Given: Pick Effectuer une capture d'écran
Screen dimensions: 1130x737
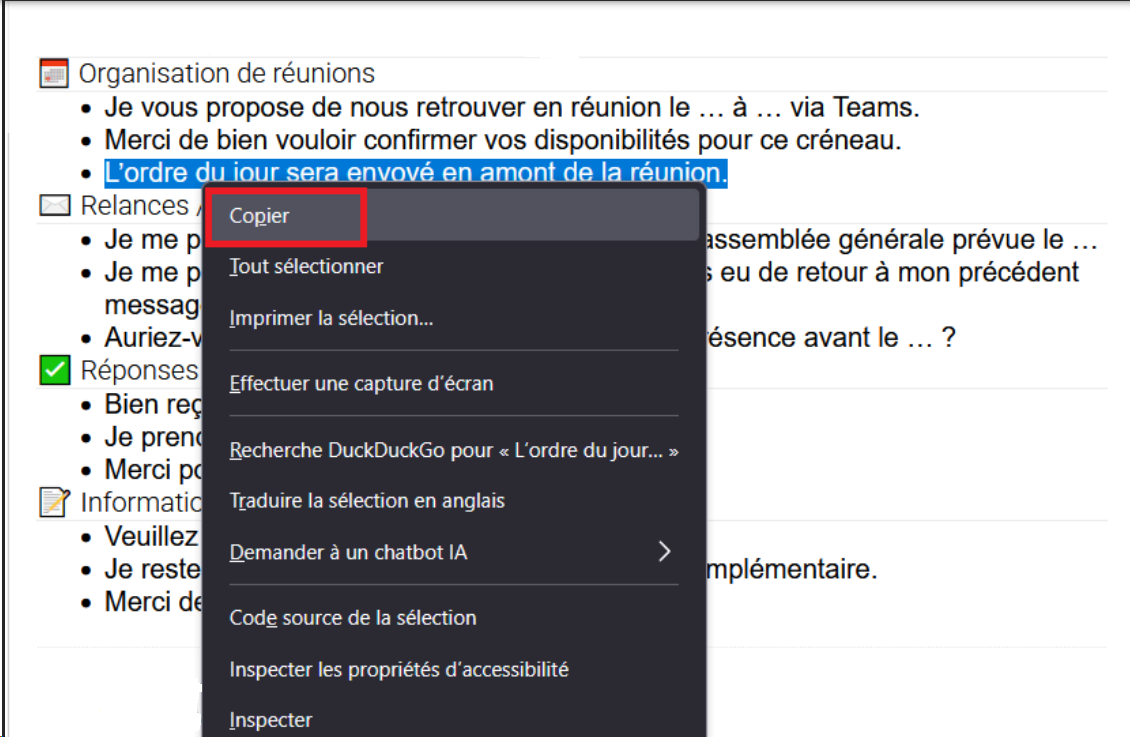Looking at the screenshot, I should 361,383.
